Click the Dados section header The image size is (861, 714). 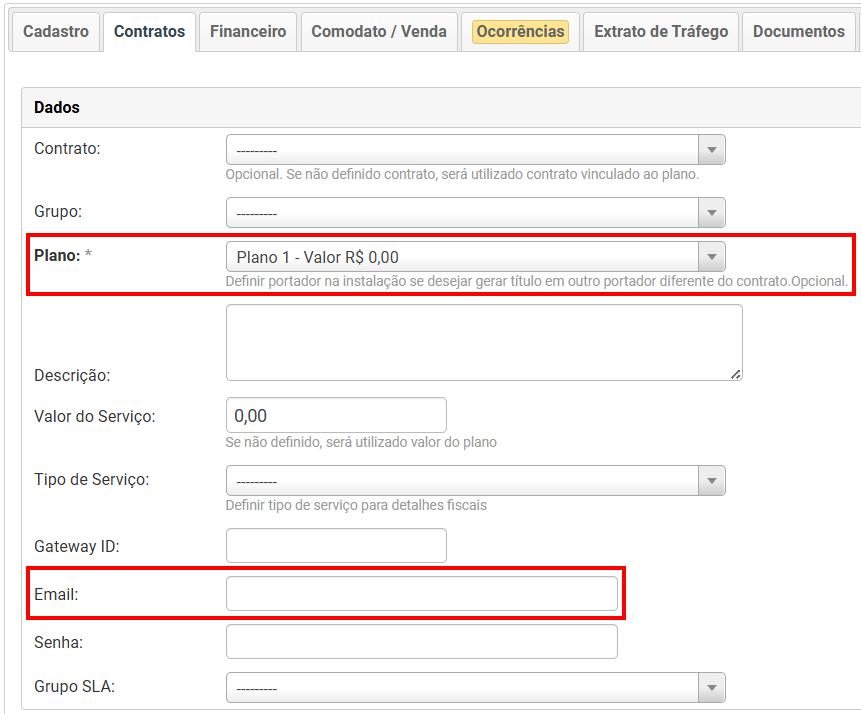tap(57, 107)
